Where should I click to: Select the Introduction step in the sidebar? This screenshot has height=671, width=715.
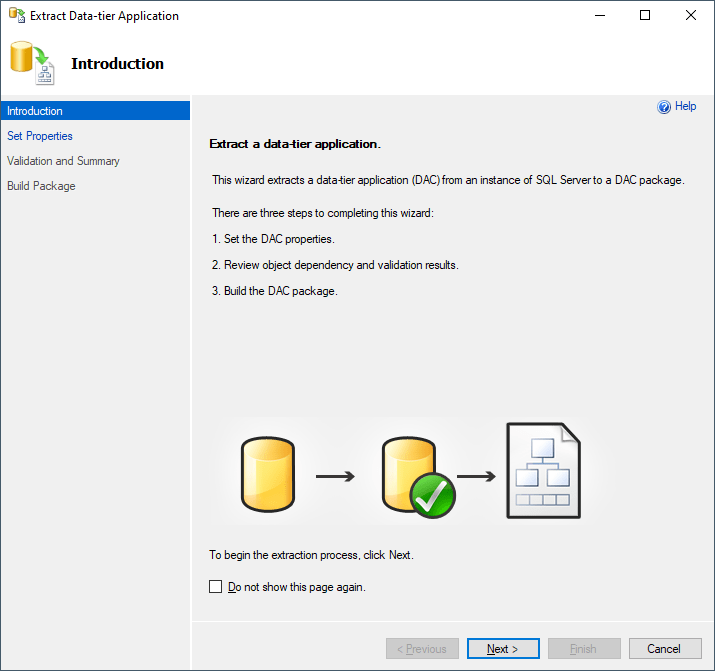click(35, 111)
